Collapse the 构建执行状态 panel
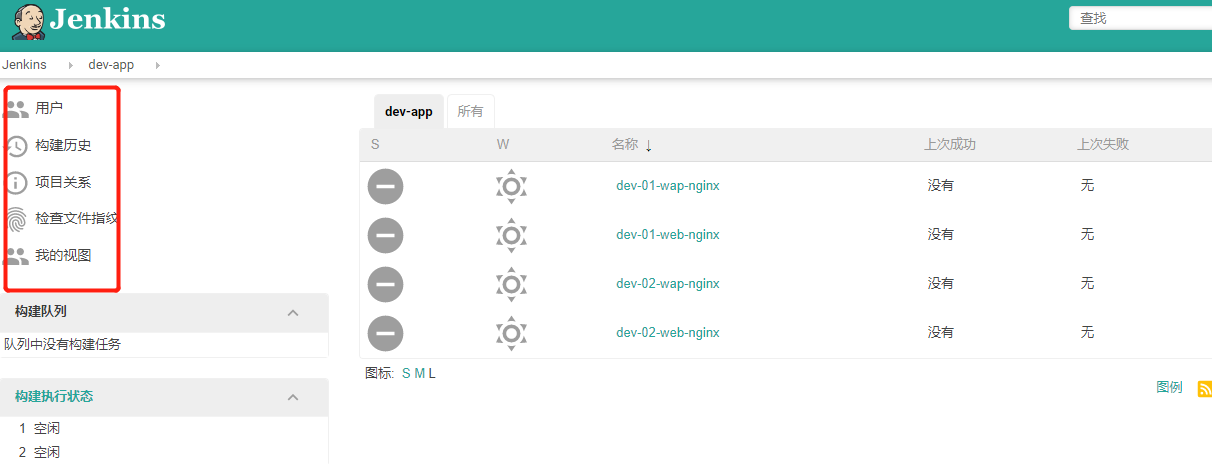The height and width of the screenshot is (464, 1212). [293, 397]
